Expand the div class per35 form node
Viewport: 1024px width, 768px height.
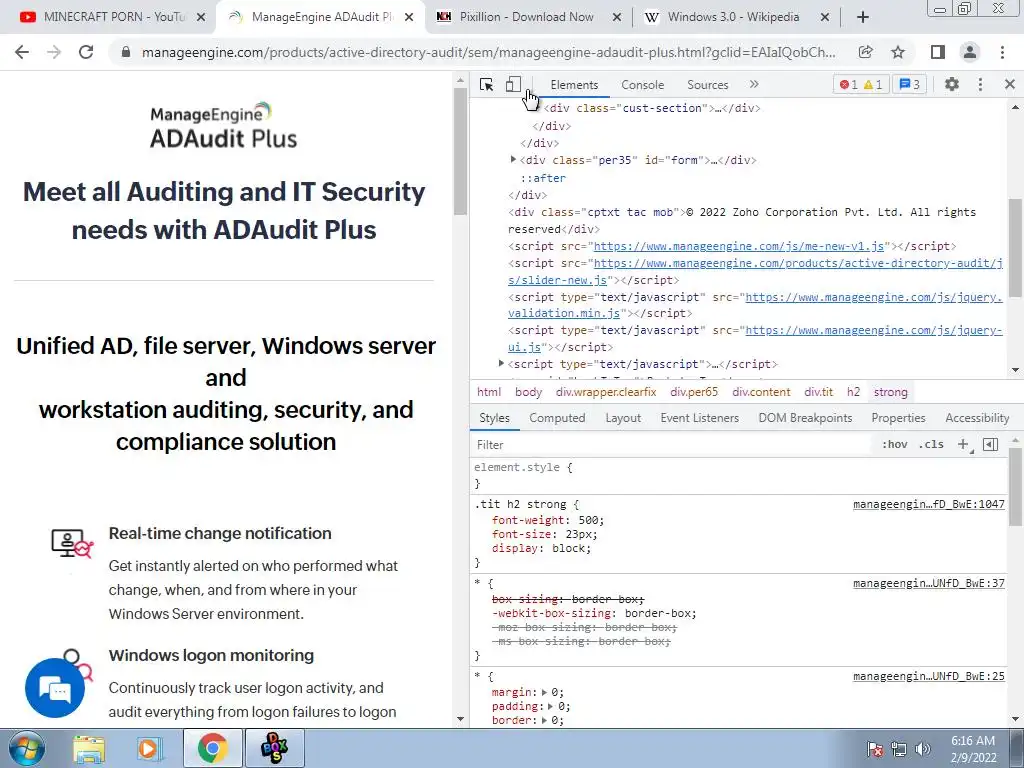pyautogui.click(x=513, y=160)
